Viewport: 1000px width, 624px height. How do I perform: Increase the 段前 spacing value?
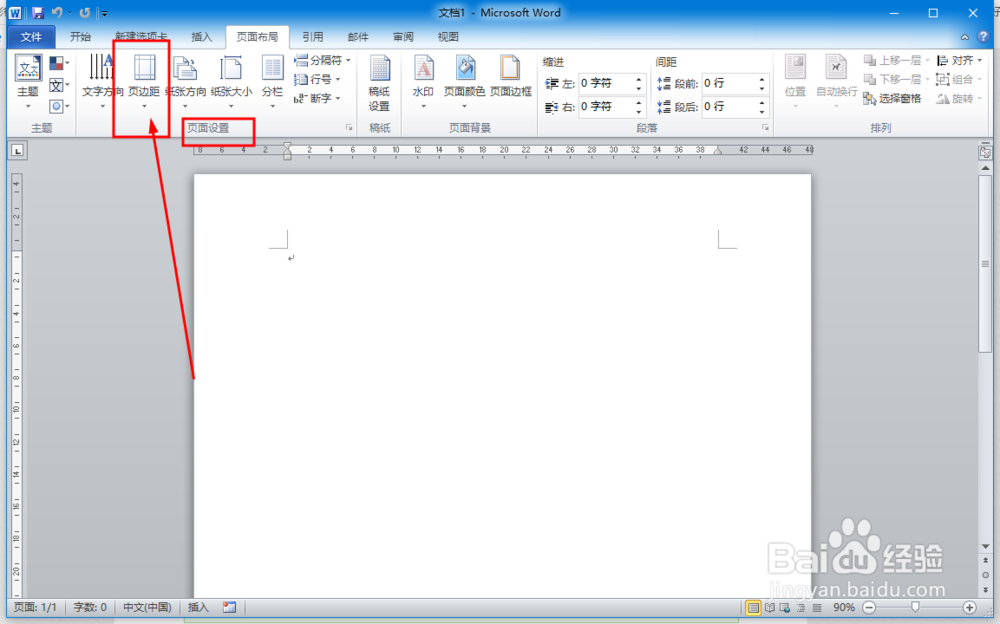point(762,79)
